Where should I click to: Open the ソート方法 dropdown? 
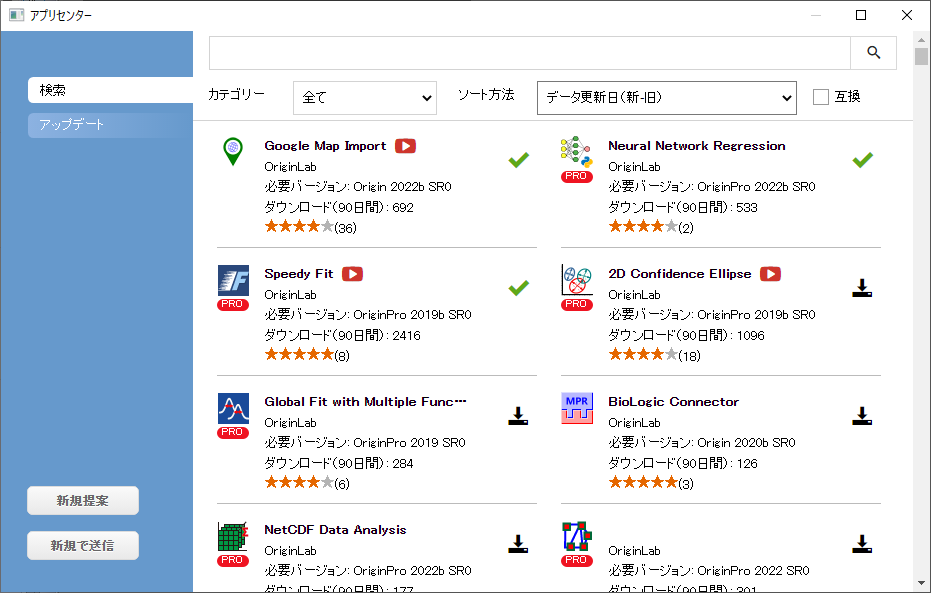click(667, 98)
